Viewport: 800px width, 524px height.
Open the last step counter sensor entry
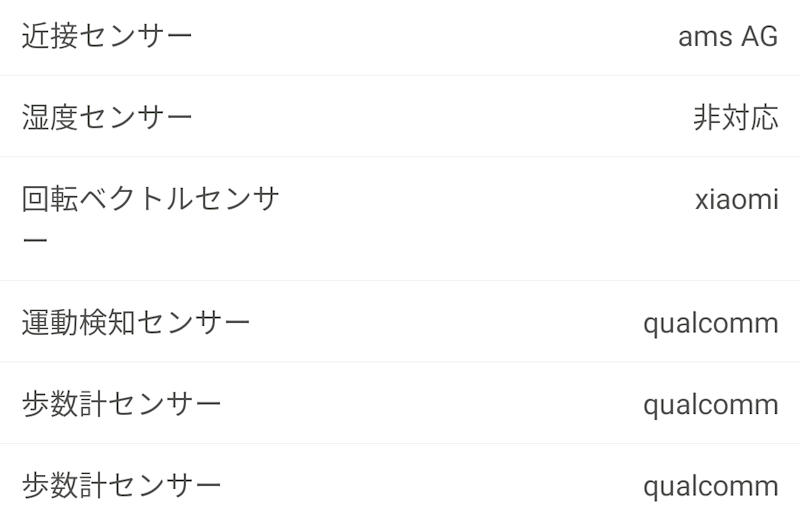[400, 487]
